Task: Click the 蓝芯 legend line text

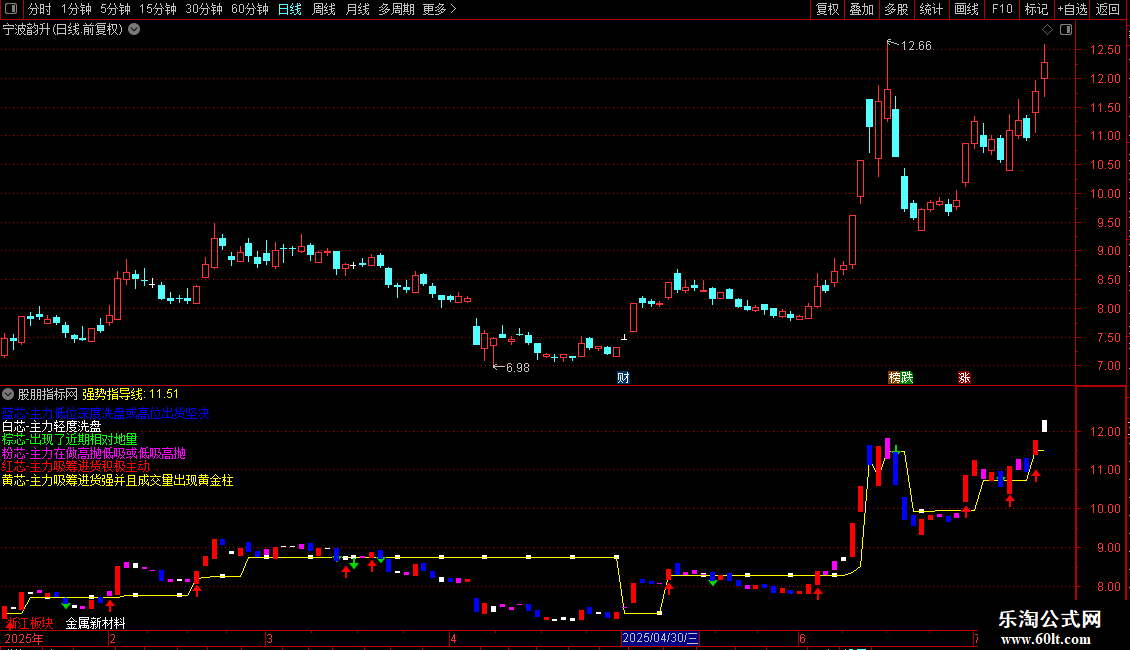Action: pos(105,414)
